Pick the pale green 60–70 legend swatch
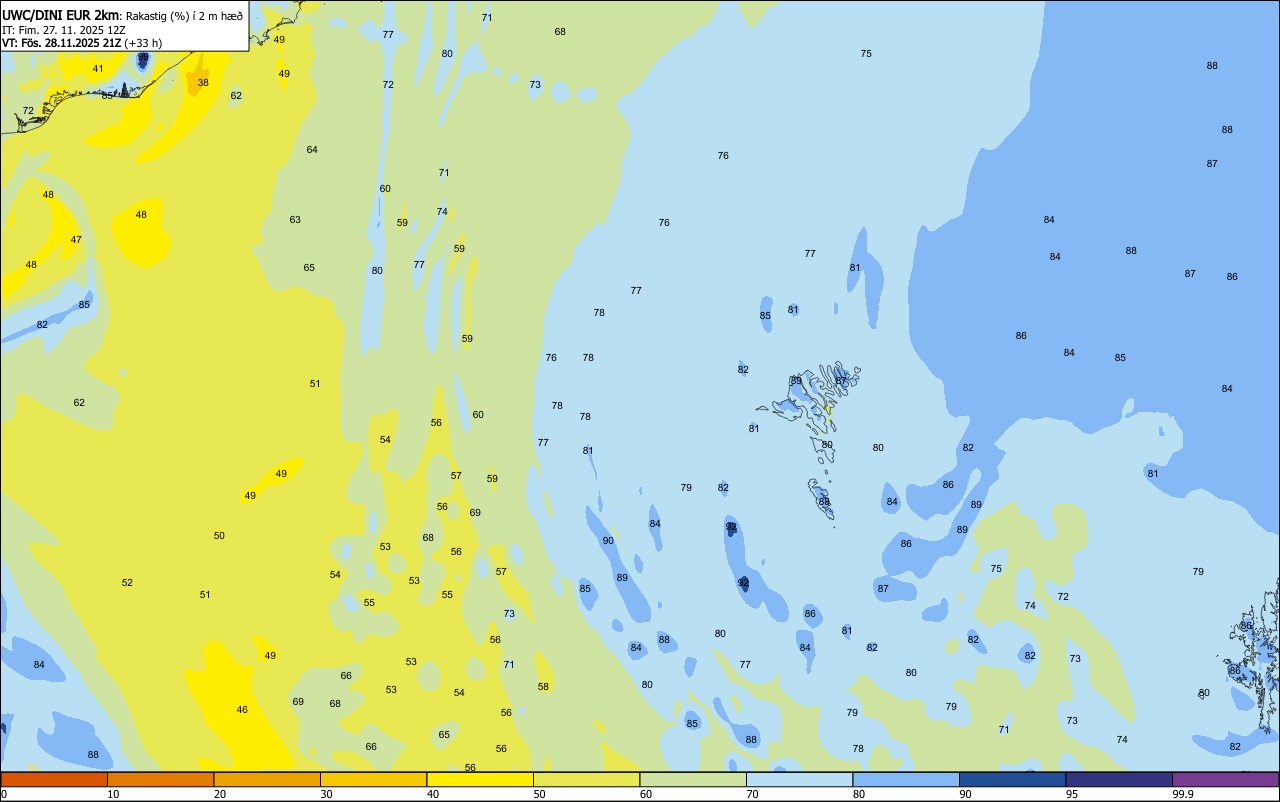Viewport: 1280px width, 802px height. (693, 779)
